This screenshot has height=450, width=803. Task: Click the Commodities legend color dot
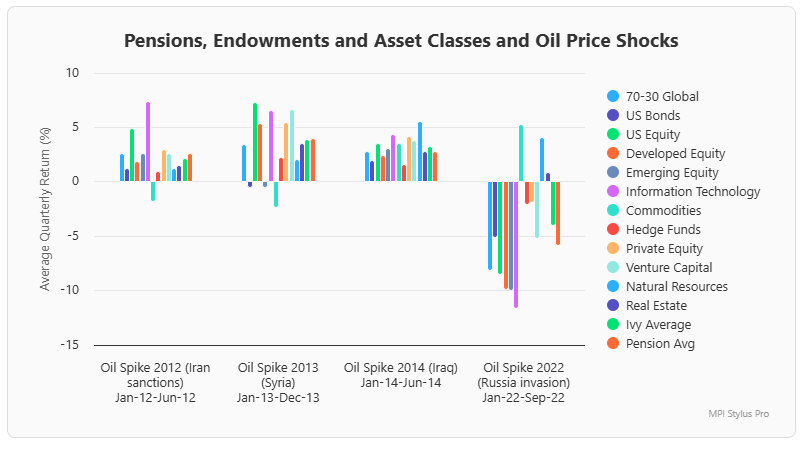pos(613,211)
